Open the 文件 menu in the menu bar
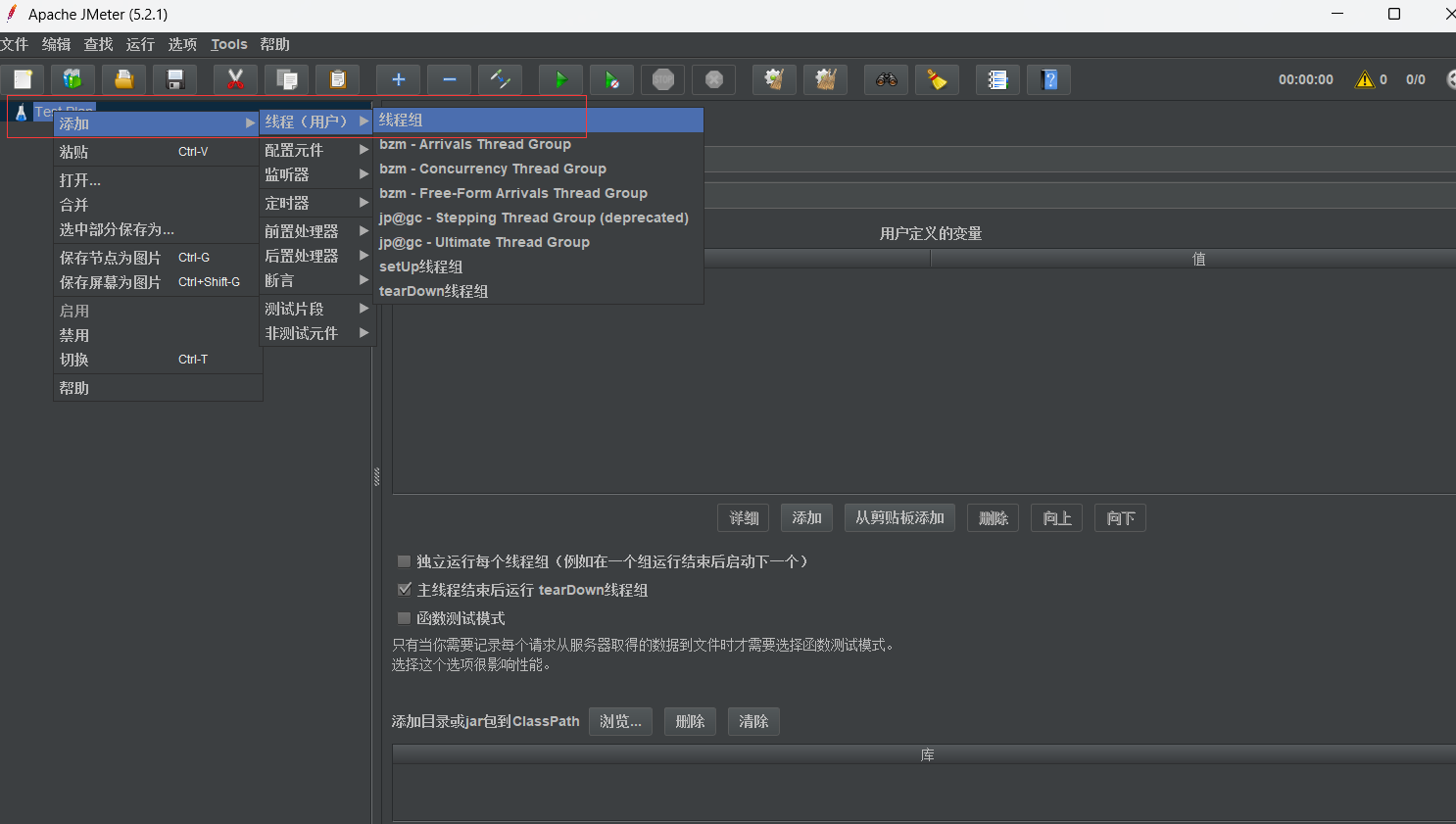 [15, 44]
